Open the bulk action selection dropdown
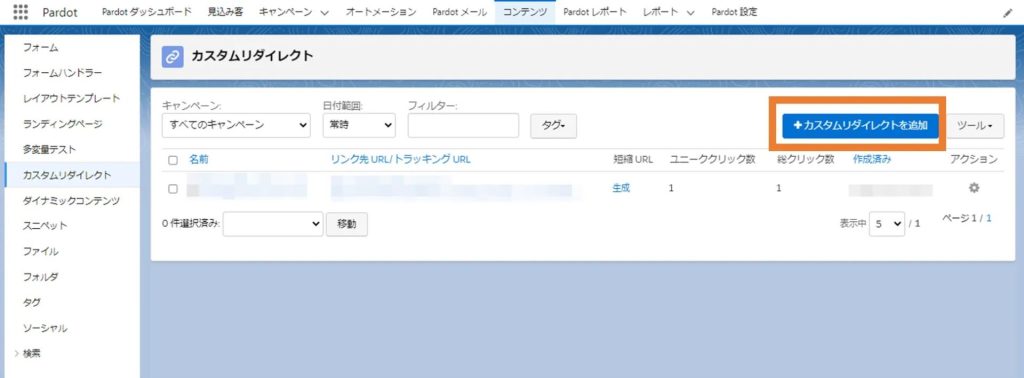 [x=273, y=224]
